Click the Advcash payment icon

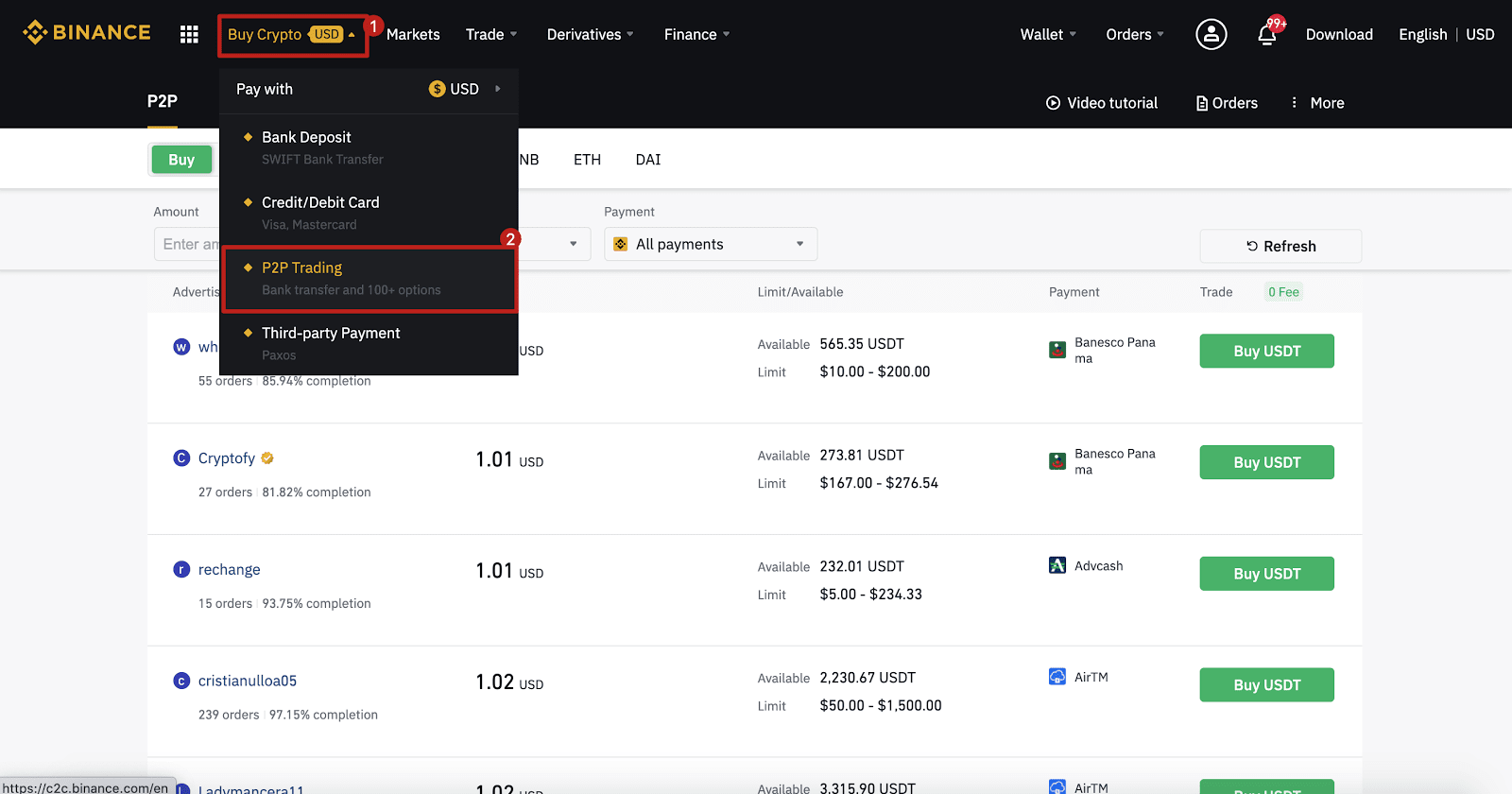coord(1057,565)
